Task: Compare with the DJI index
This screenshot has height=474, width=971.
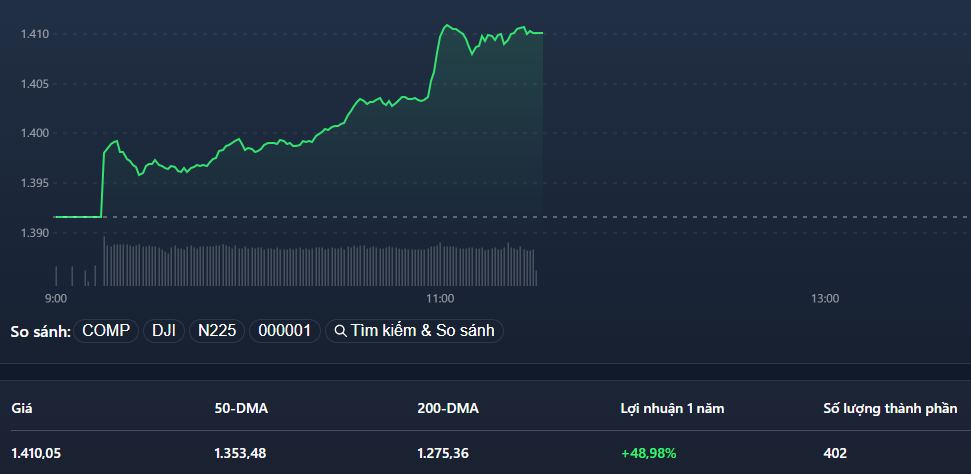Action: 164,331
